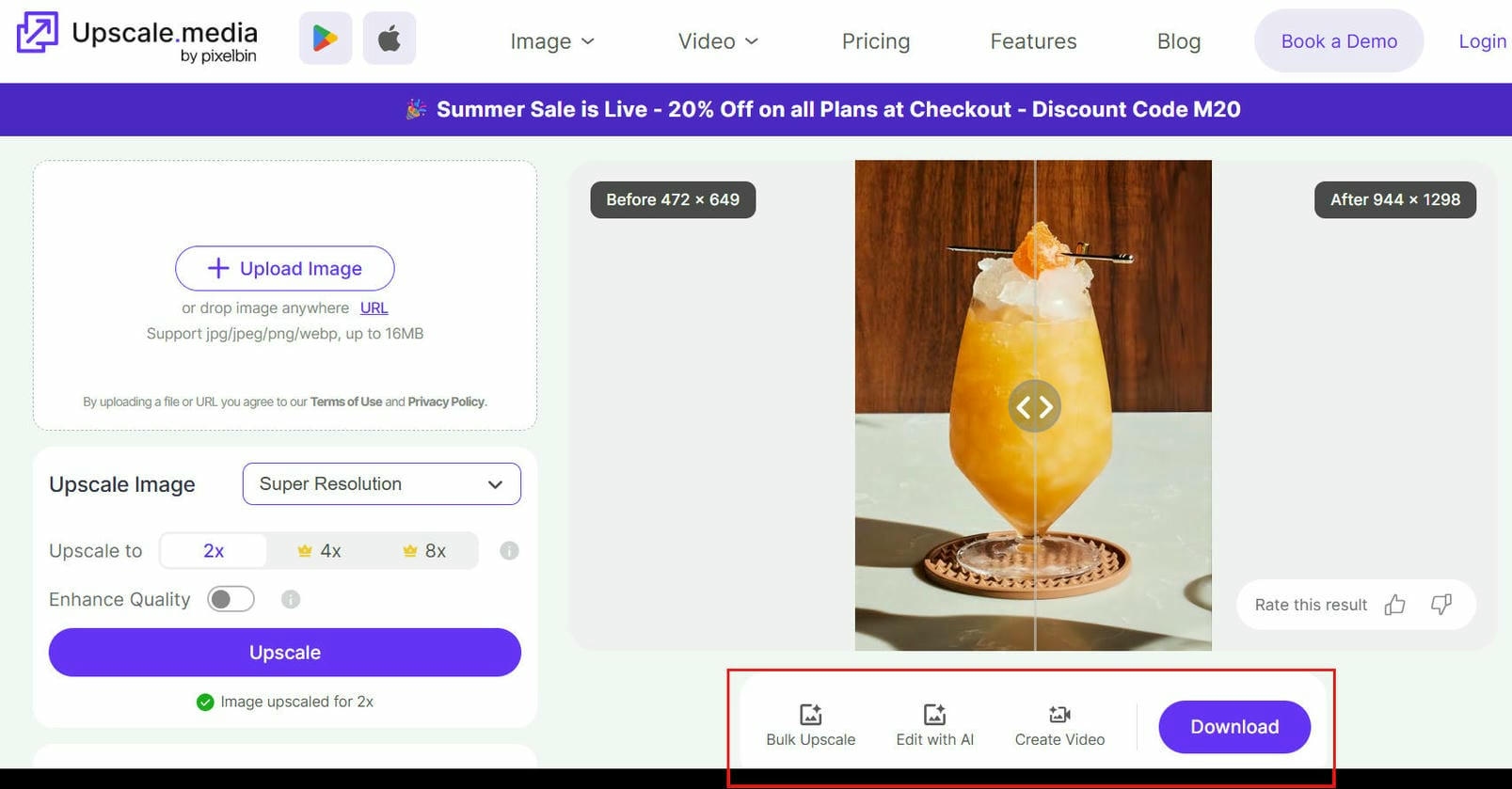This screenshot has height=789, width=1512.
Task: Download the upscaled image
Action: pyautogui.click(x=1234, y=727)
